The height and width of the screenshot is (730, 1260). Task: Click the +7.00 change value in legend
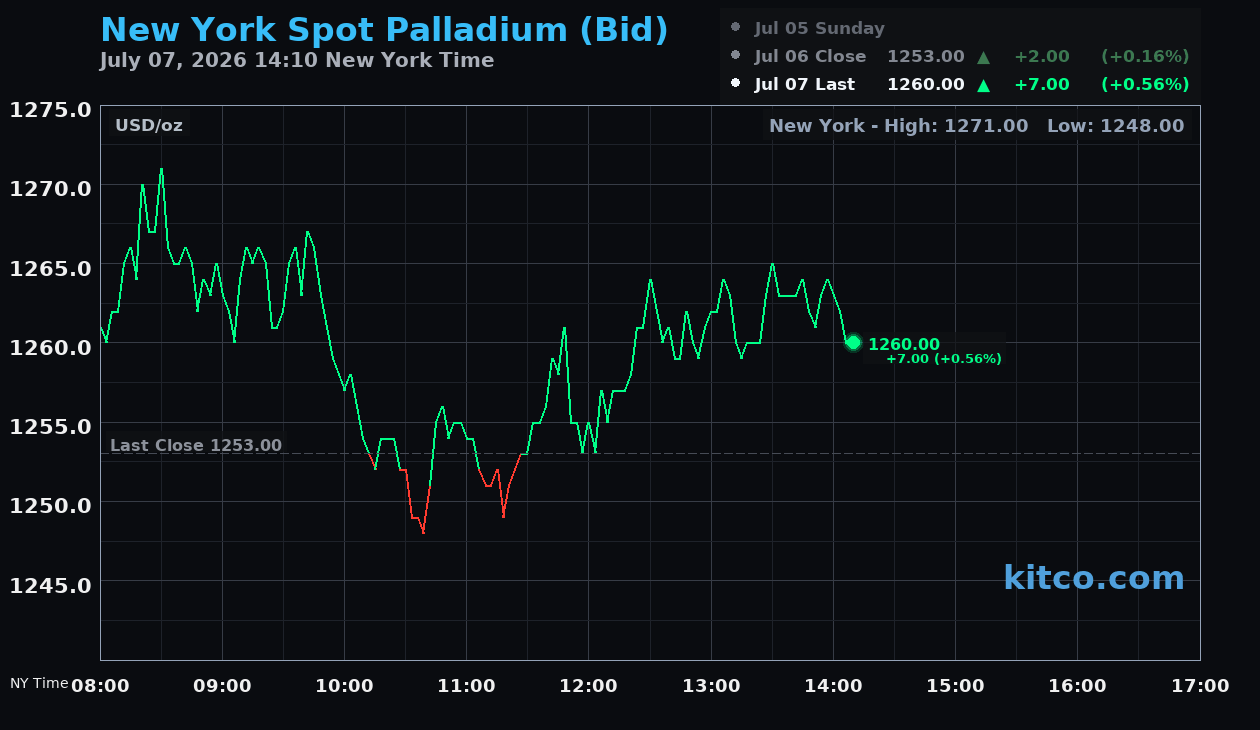pyautogui.click(x=1042, y=85)
